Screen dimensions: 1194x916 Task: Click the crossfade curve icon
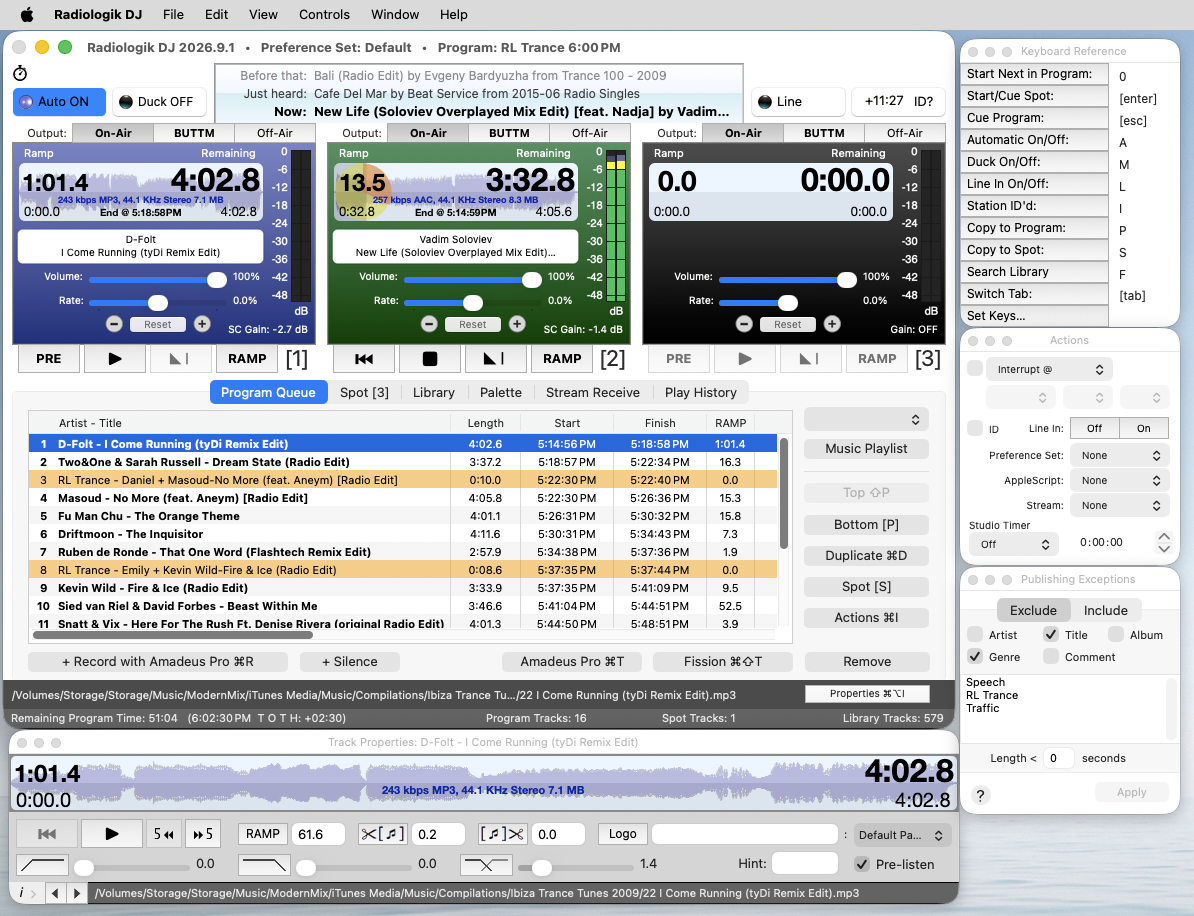click(x=486, y=865)
